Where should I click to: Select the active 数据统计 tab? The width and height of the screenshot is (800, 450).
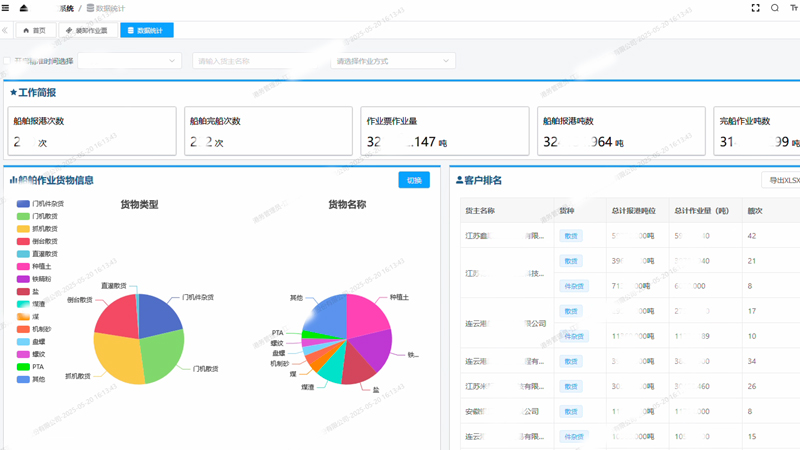click(146, 30)
